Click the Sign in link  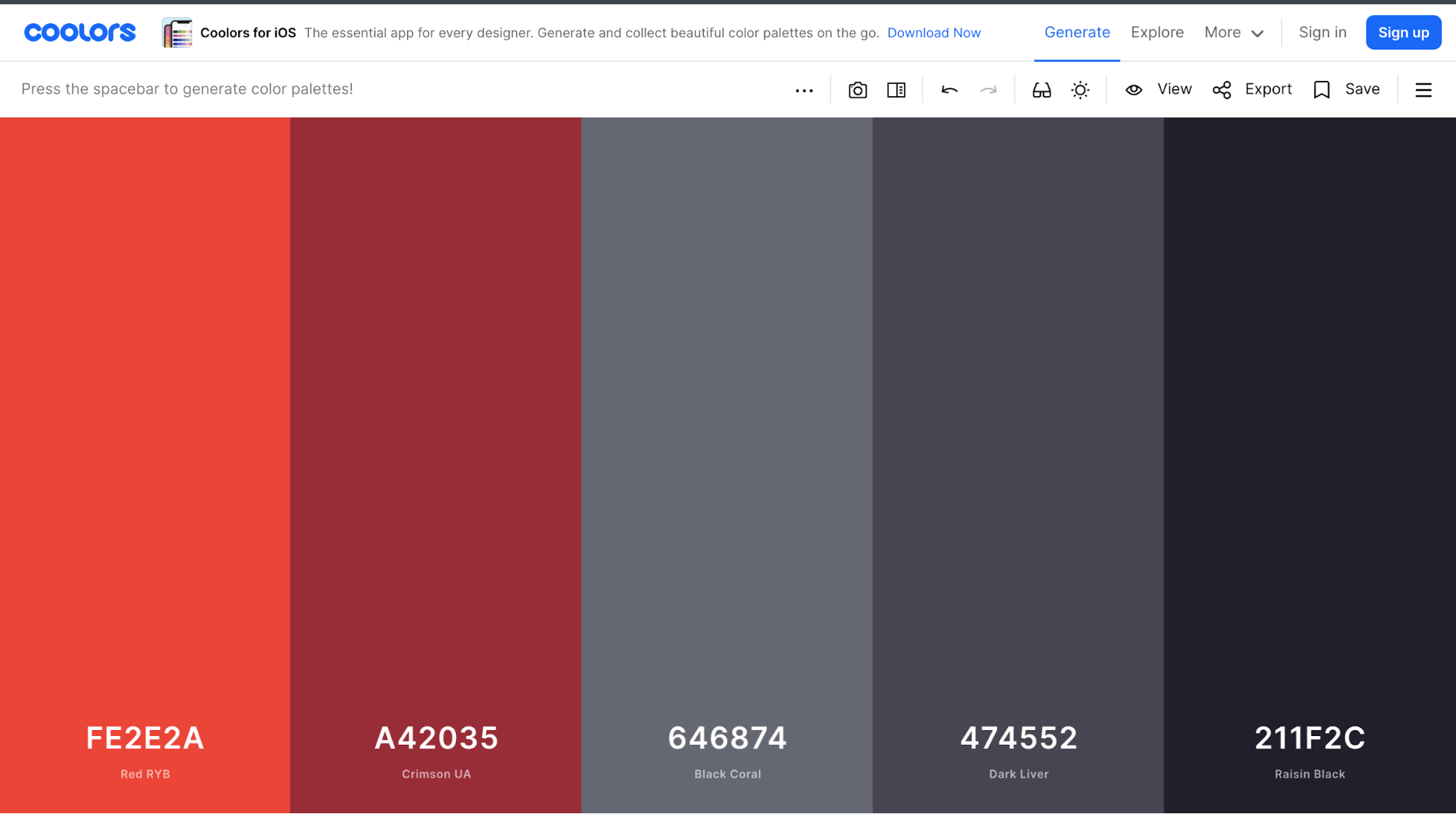[1322, 32]
